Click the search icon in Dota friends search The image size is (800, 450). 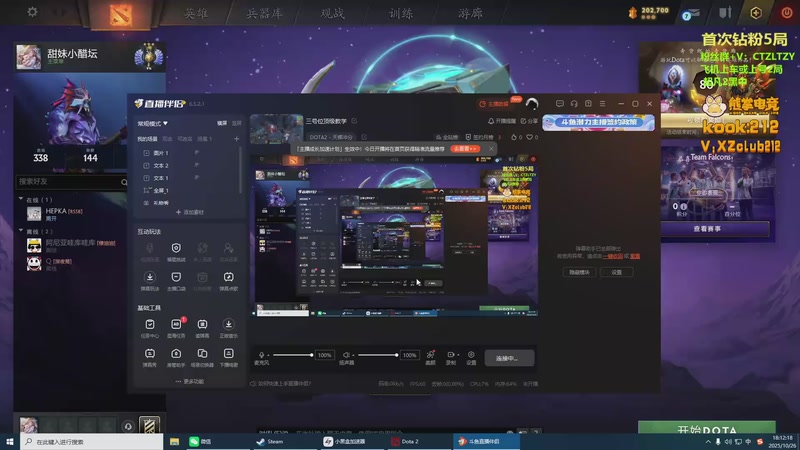pyautogui.click(x=124, y=182)
